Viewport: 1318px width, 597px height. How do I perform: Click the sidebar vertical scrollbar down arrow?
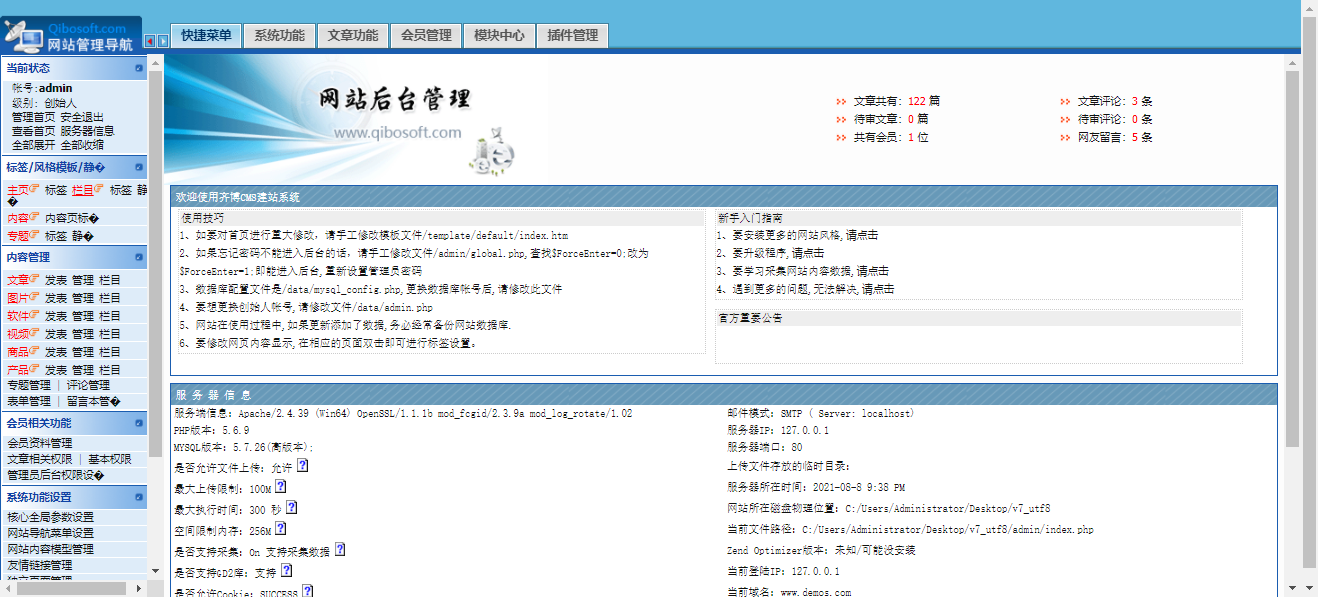coord(155,570)
